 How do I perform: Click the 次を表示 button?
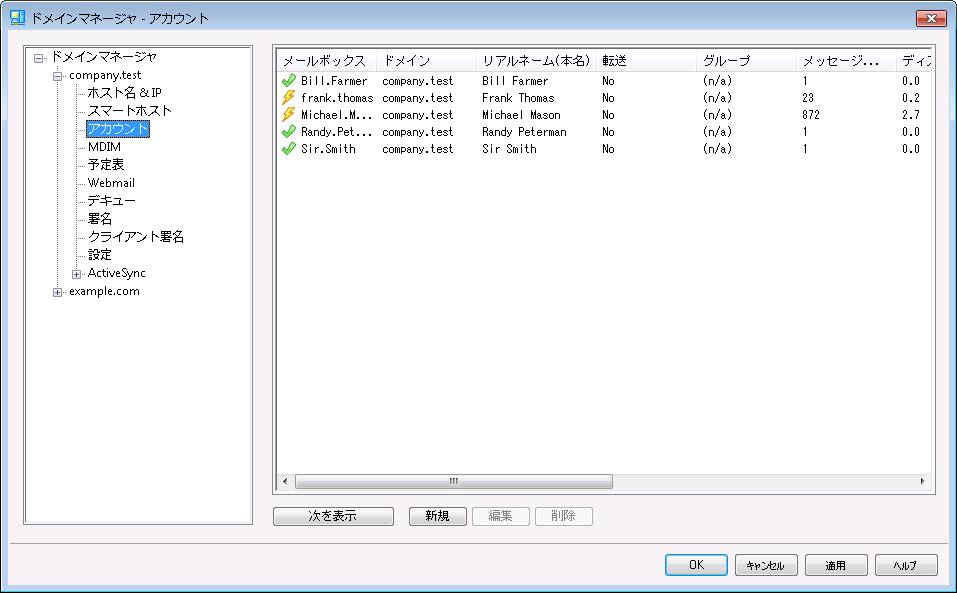click(x=332, y=516)
